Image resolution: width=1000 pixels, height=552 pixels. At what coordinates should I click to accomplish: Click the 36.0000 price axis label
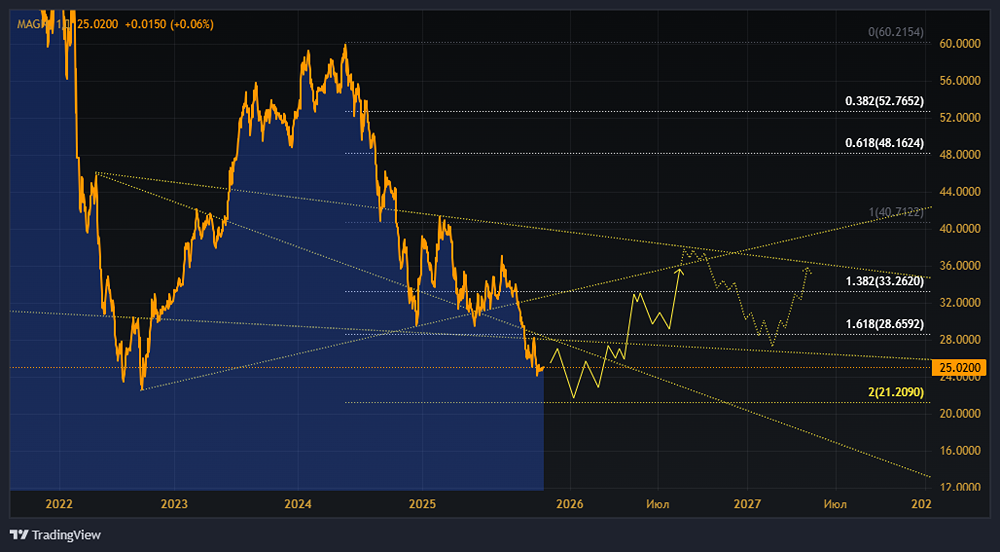click(x=960, y=265)
